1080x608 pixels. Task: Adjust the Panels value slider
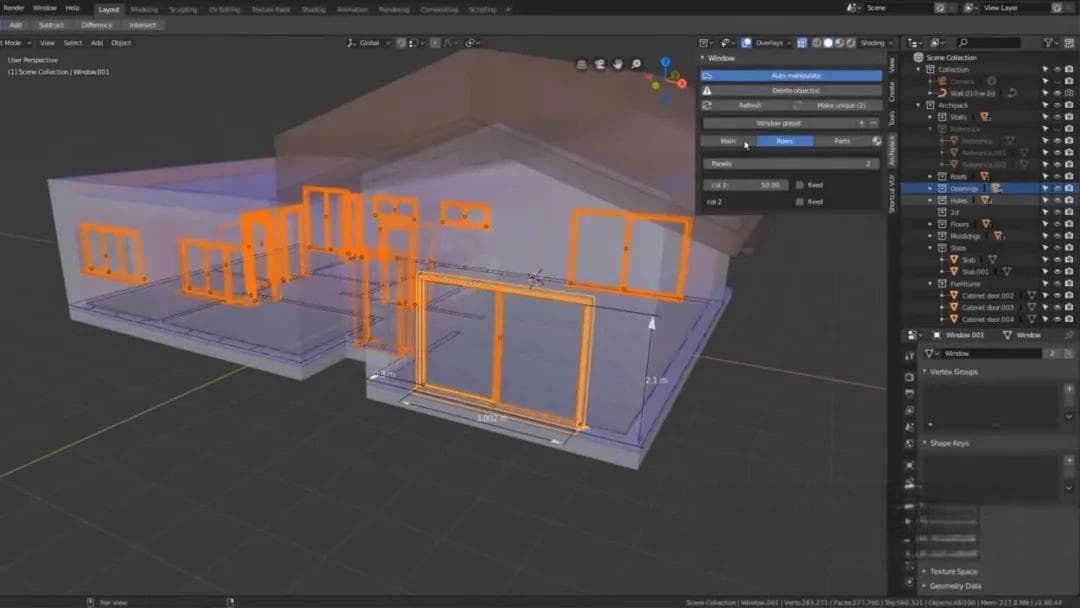click(x=791, y=164)
